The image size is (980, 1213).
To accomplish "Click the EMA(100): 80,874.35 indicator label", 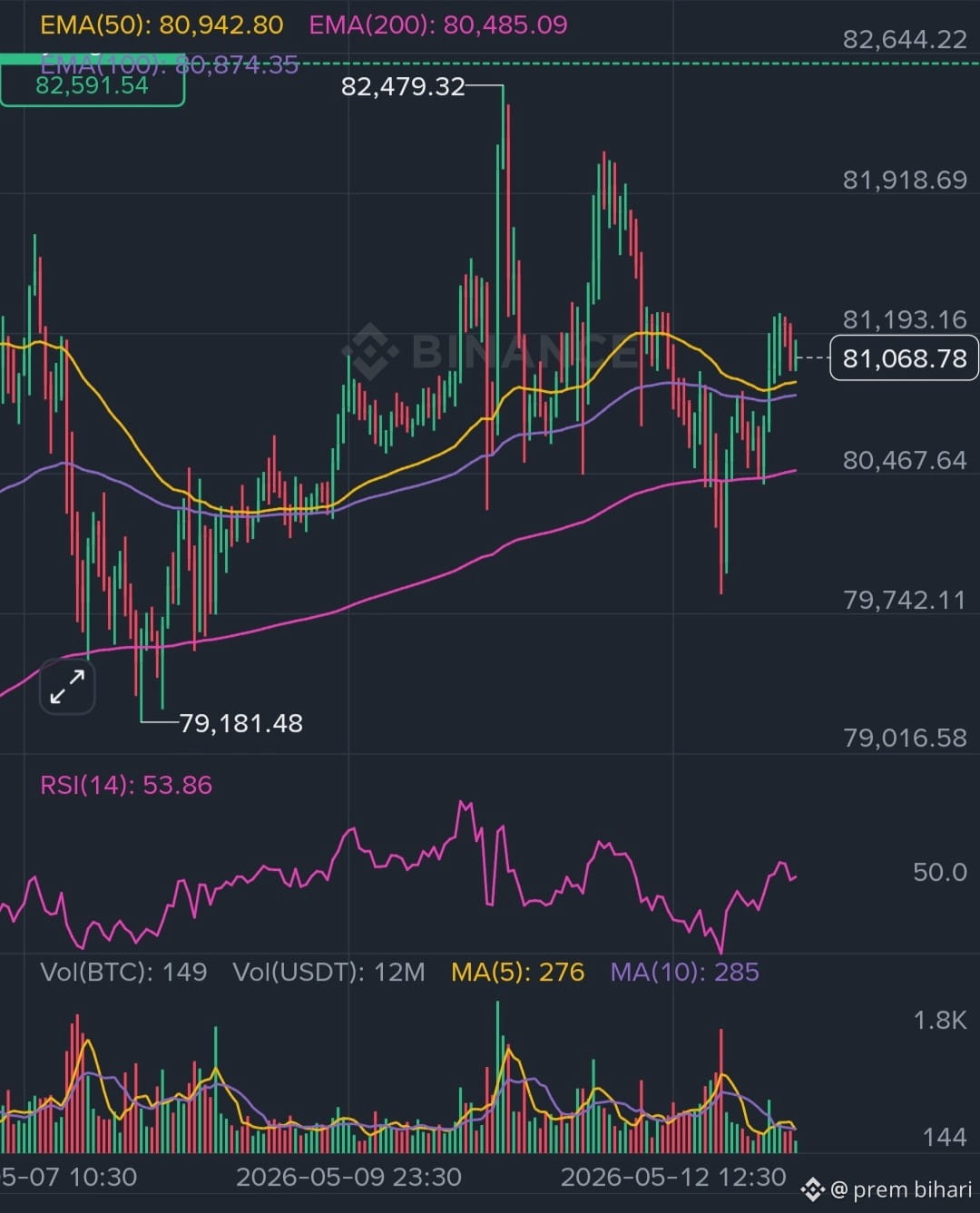I will pyautogui.click(x=170, y=64).
